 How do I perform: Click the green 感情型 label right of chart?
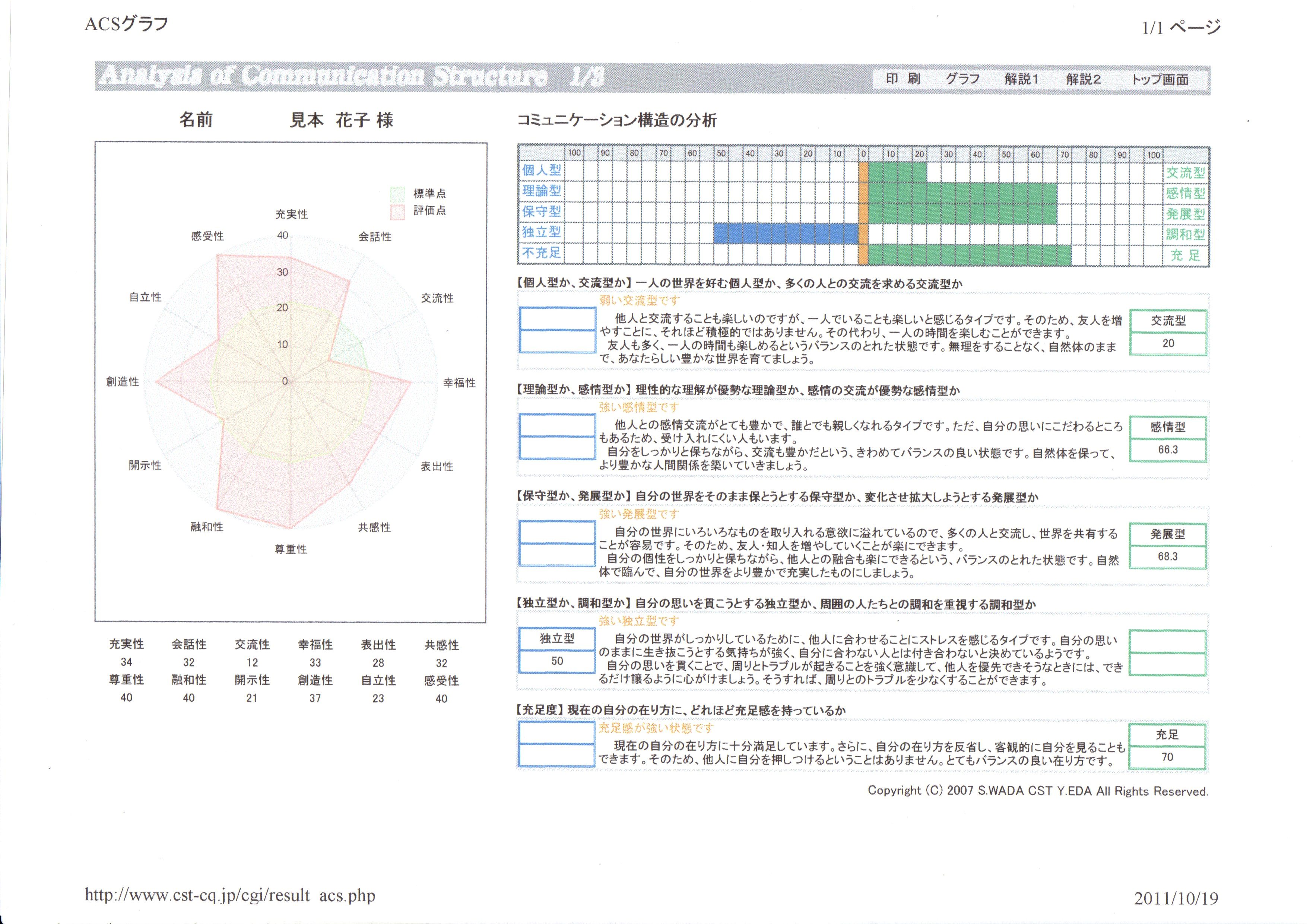point(1185,193)
